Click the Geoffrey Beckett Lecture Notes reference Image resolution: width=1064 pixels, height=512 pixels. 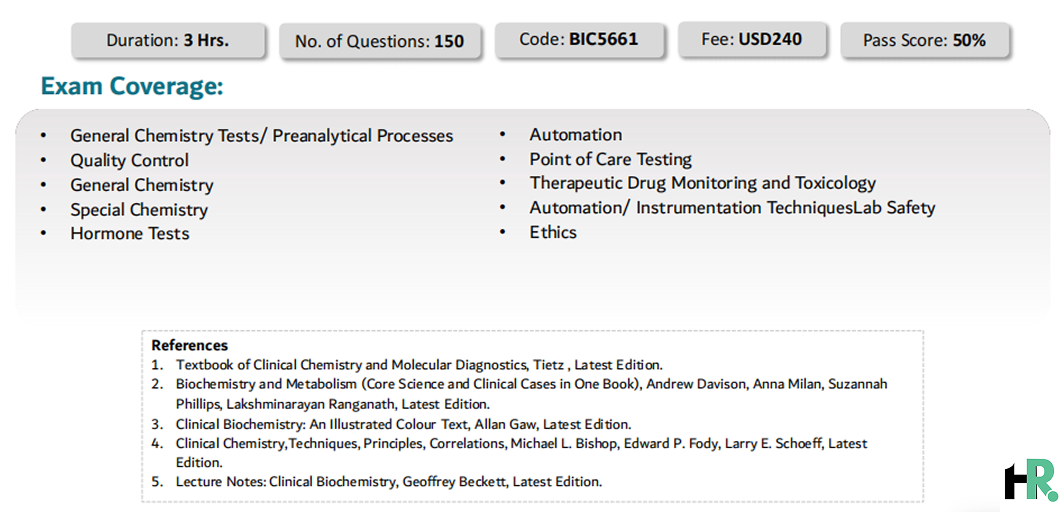[x=388, y=482]
